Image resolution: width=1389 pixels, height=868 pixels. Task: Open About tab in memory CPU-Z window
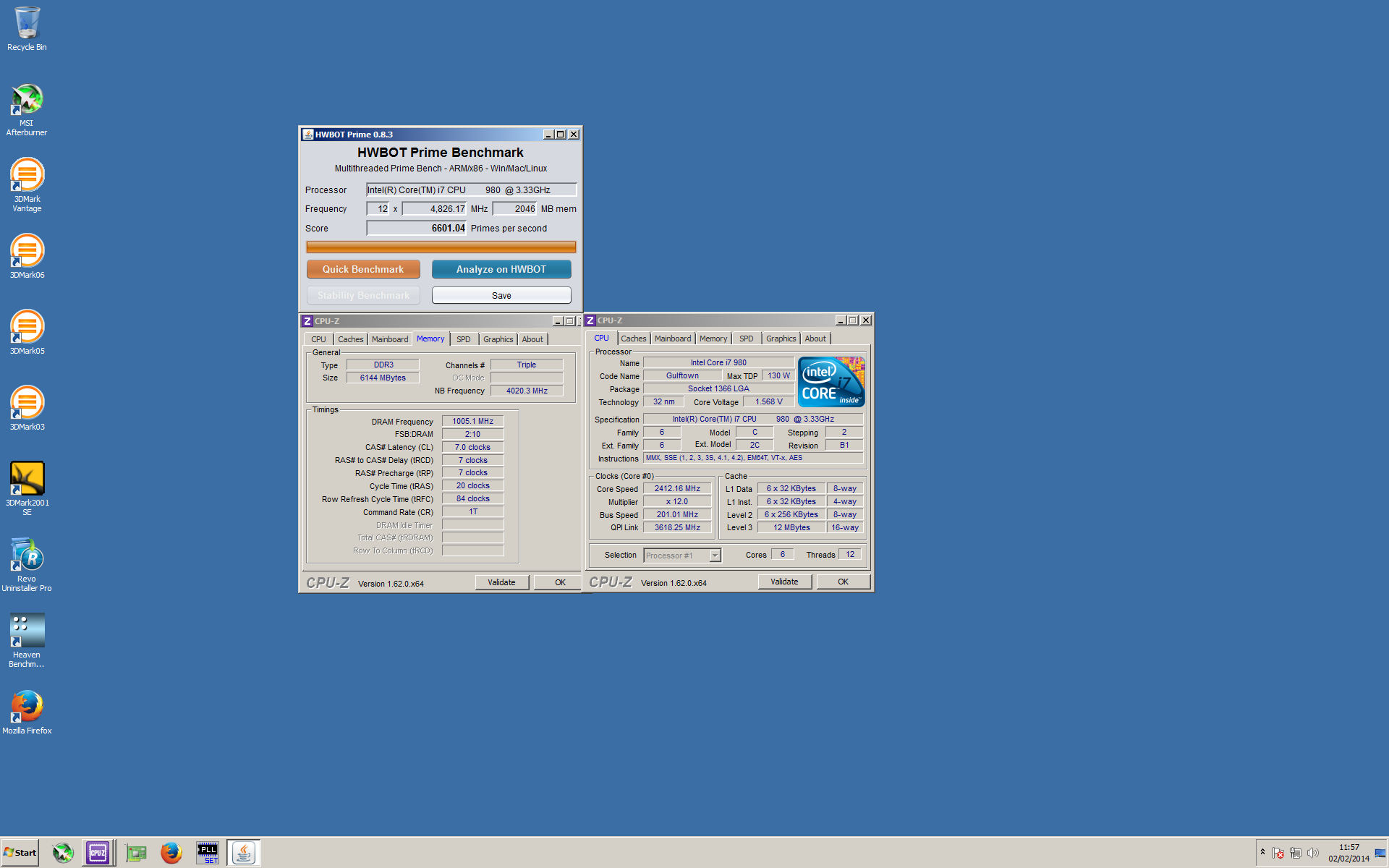tap(532, 339)
